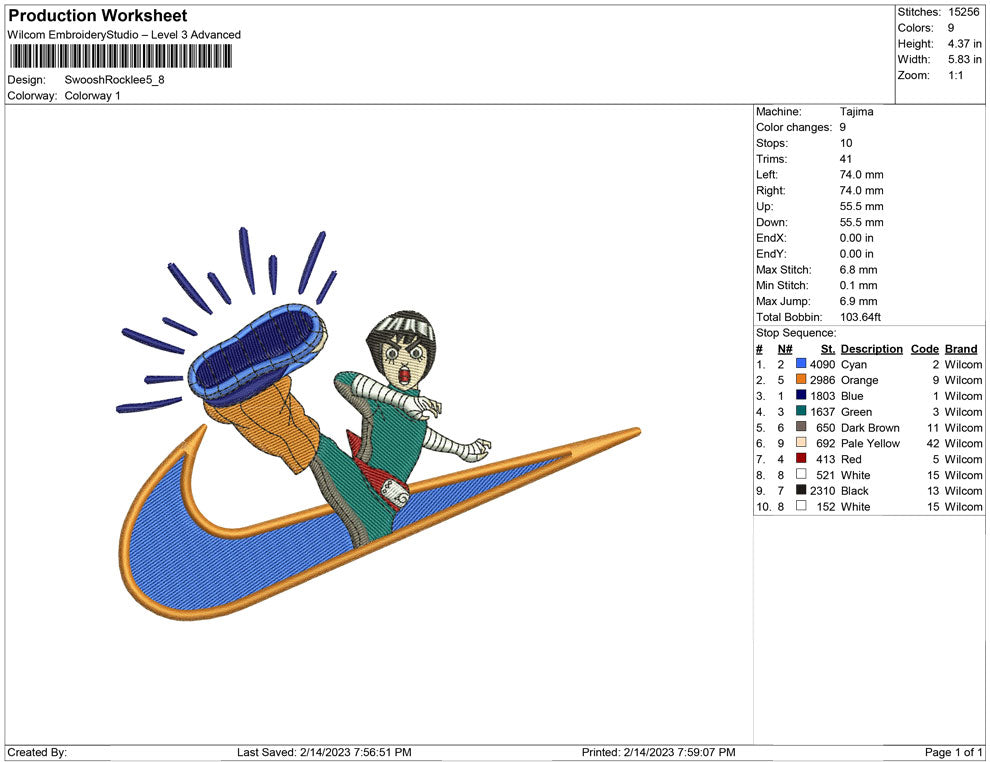
Task: Click the dark Blue color swatch
Action: click(x=801, y=395)
